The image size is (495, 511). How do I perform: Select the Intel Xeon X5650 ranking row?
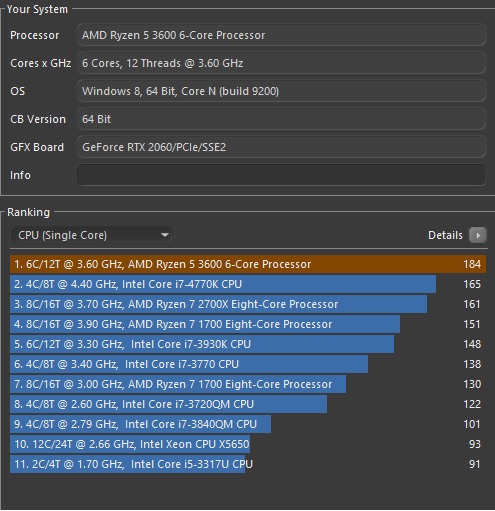pyautogui.click(x=248, y=444)
